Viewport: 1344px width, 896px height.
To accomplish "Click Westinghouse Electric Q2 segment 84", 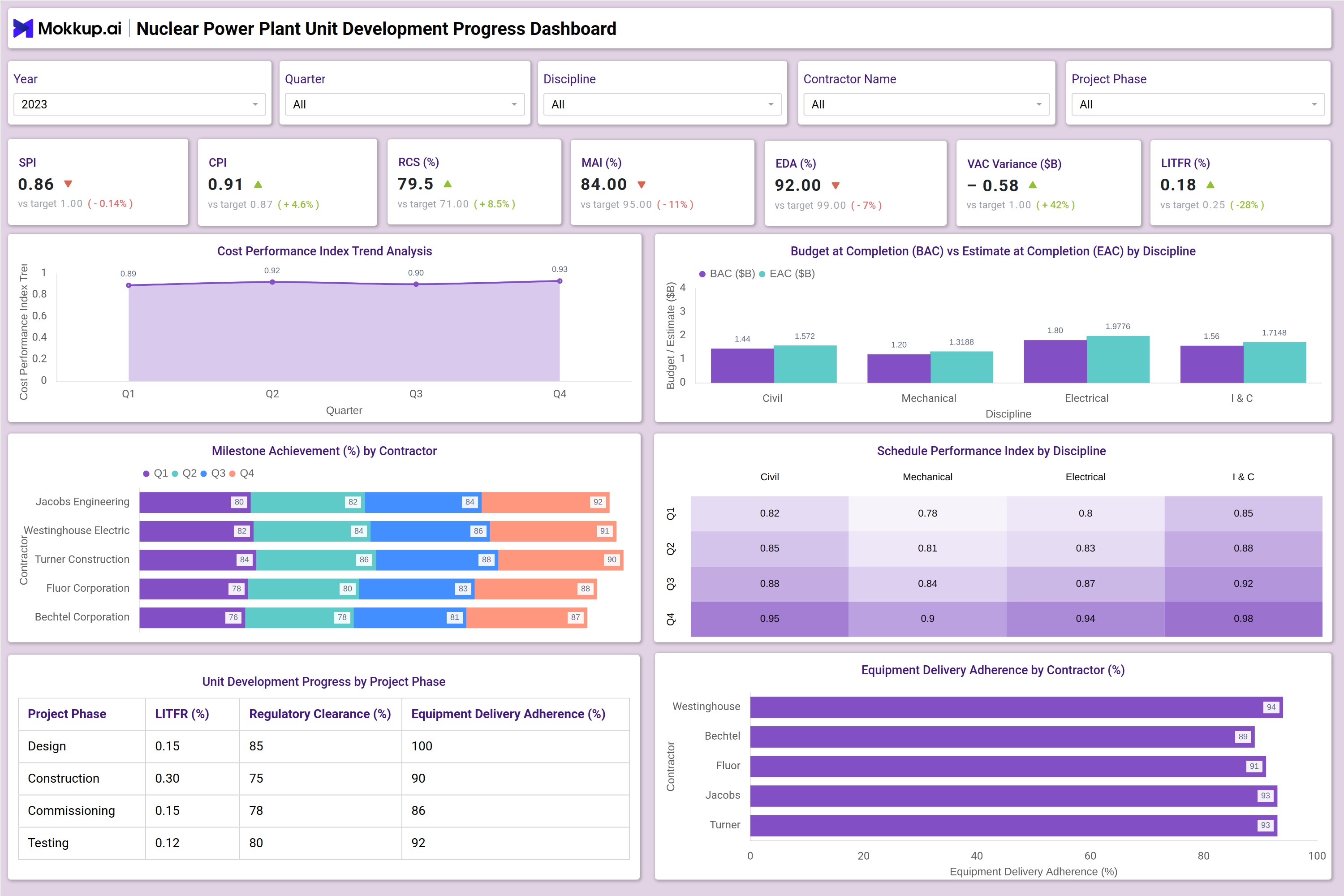I will click(312, 531).
